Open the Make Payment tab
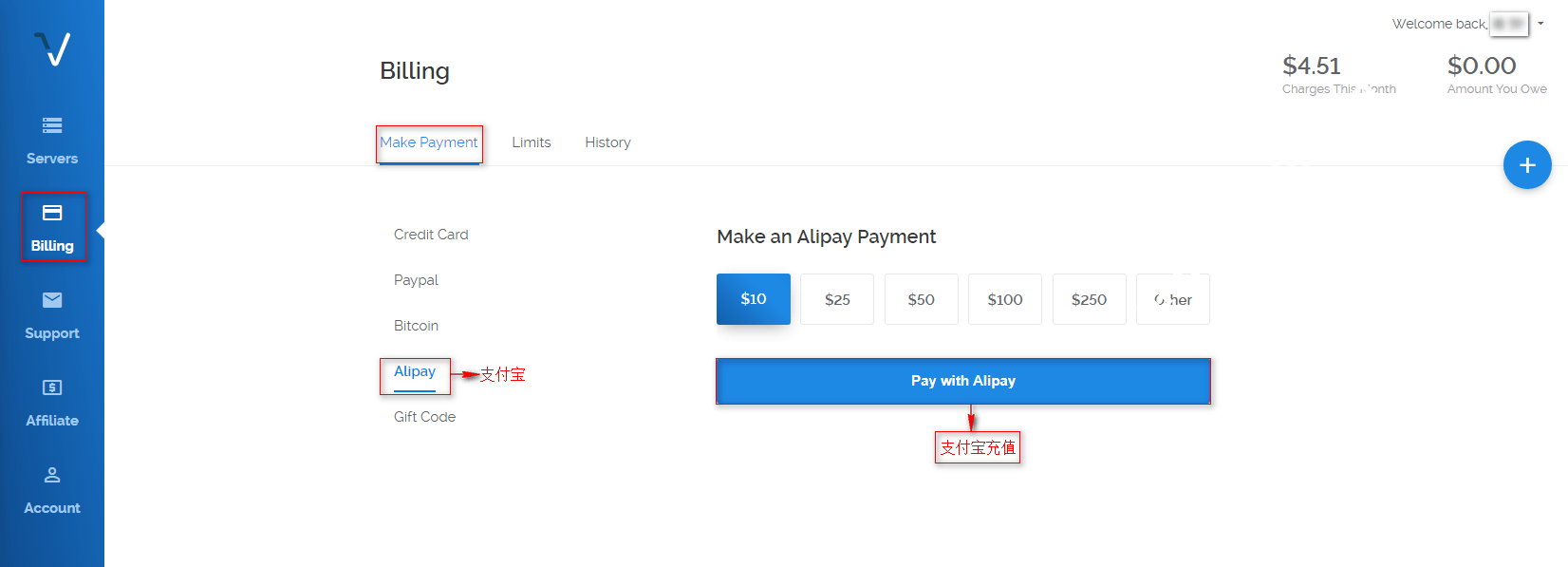The width and height of the screenshot is (1568, 567). [x=428, y=142]
